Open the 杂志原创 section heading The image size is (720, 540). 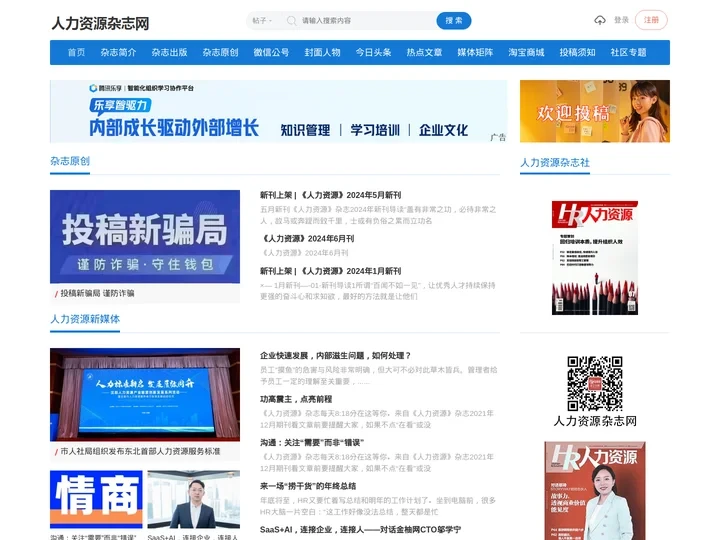point(70,161)
